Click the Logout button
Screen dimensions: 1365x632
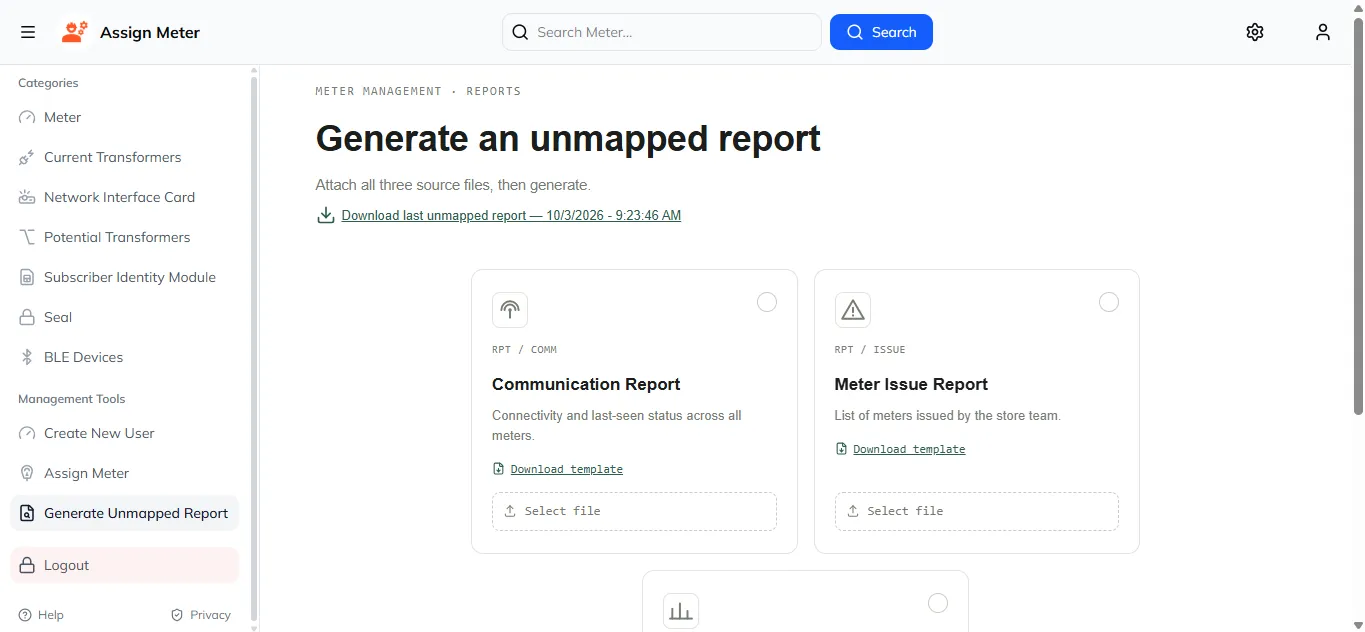(125, 565)
